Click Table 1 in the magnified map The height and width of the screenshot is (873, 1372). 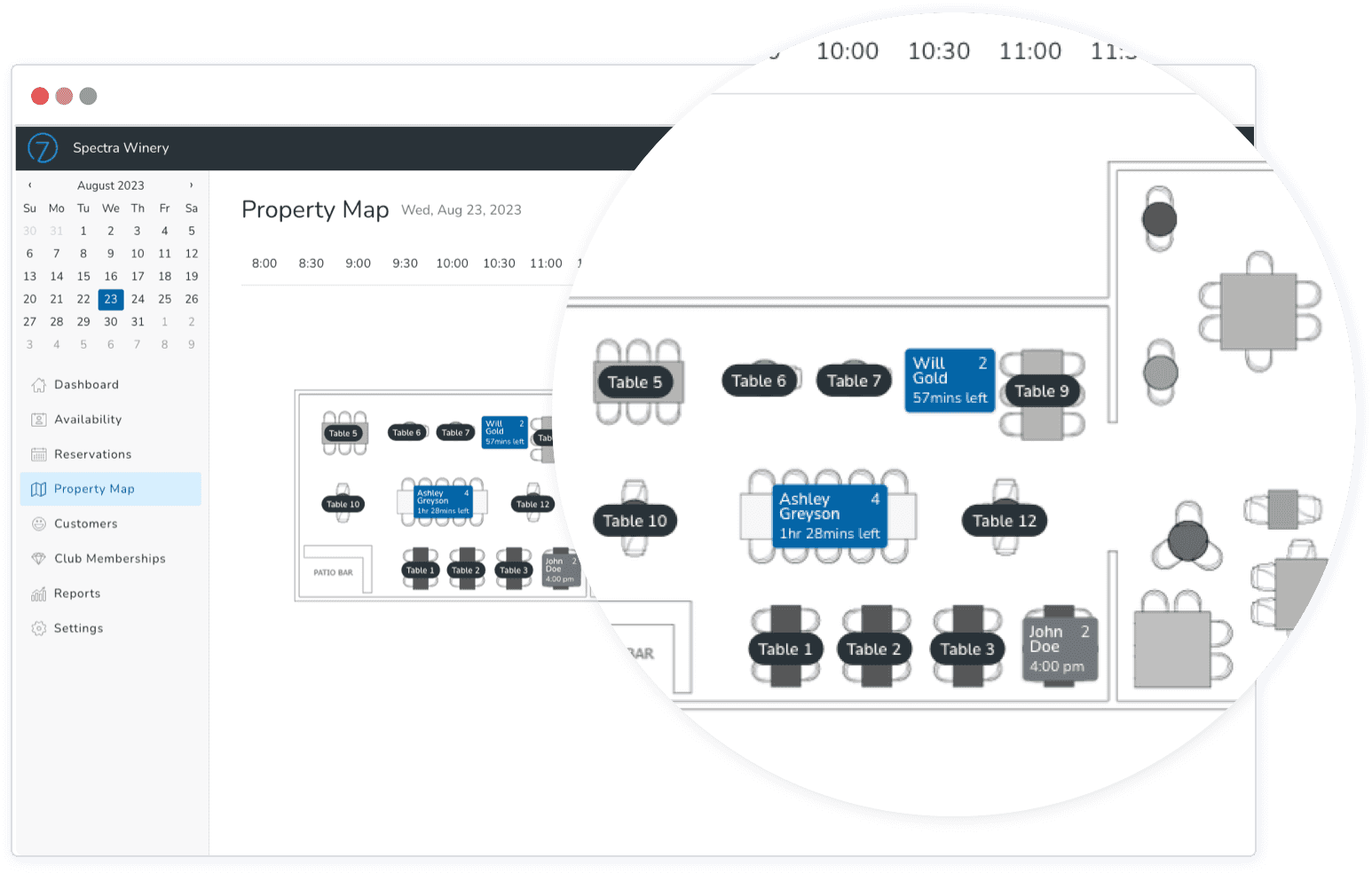point(785,649)
